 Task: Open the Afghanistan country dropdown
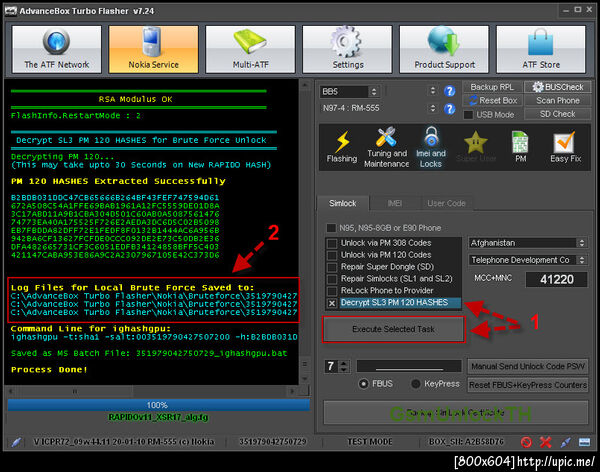pos(527,243)
